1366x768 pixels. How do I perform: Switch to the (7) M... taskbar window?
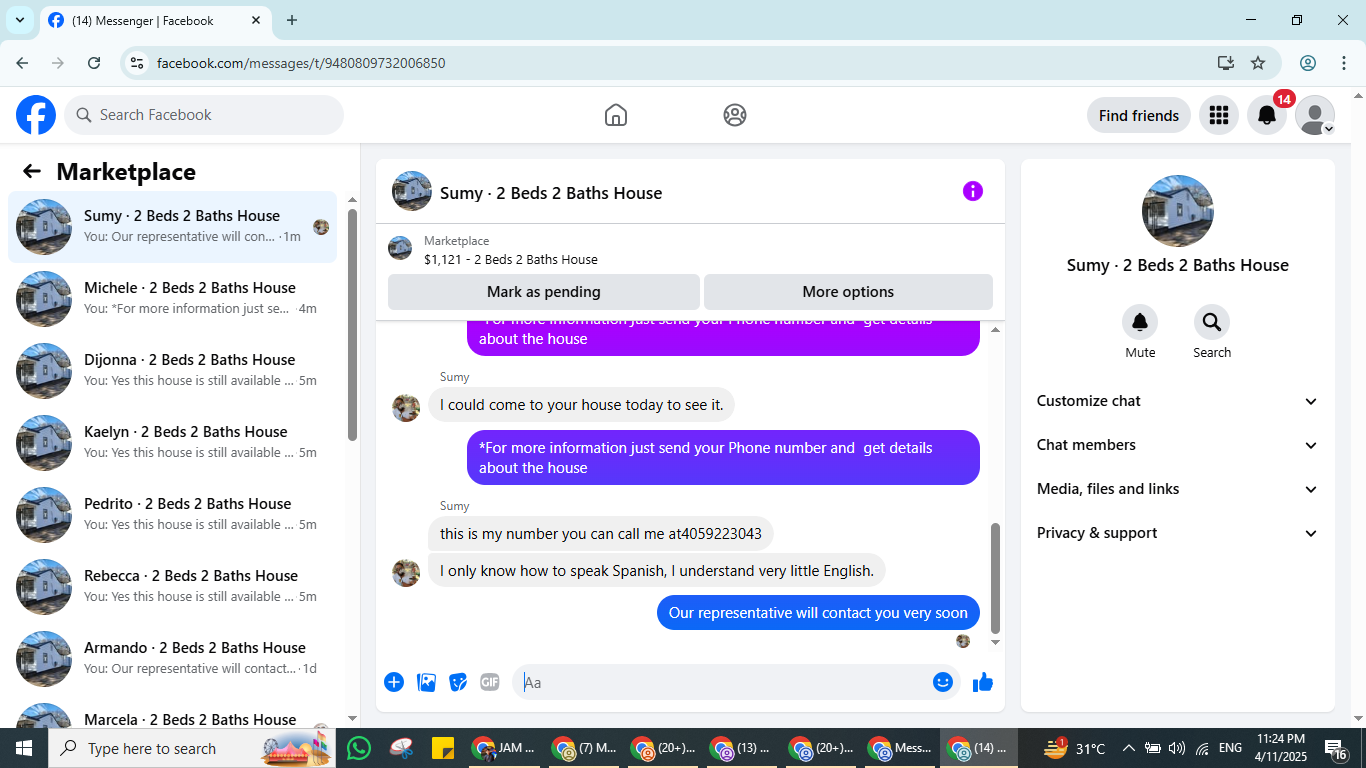click(x=586, y=748)
